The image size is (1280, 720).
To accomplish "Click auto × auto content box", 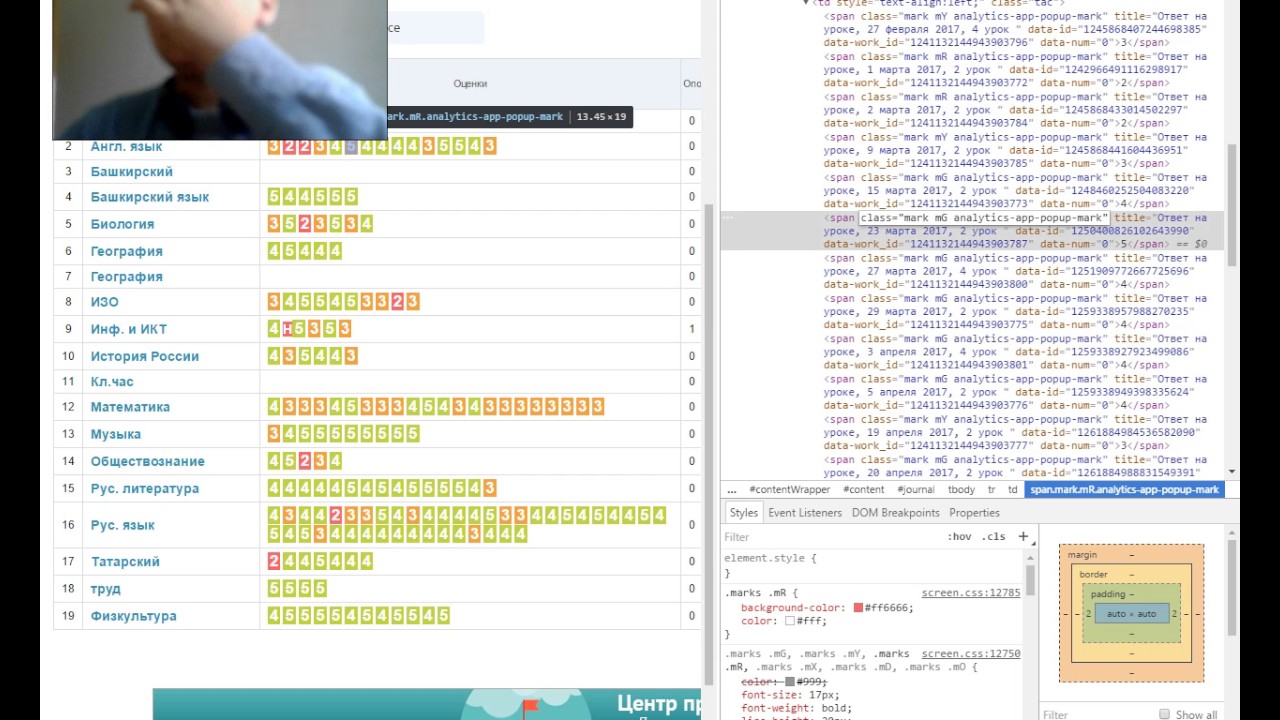I will click(x=1131, y=614).
